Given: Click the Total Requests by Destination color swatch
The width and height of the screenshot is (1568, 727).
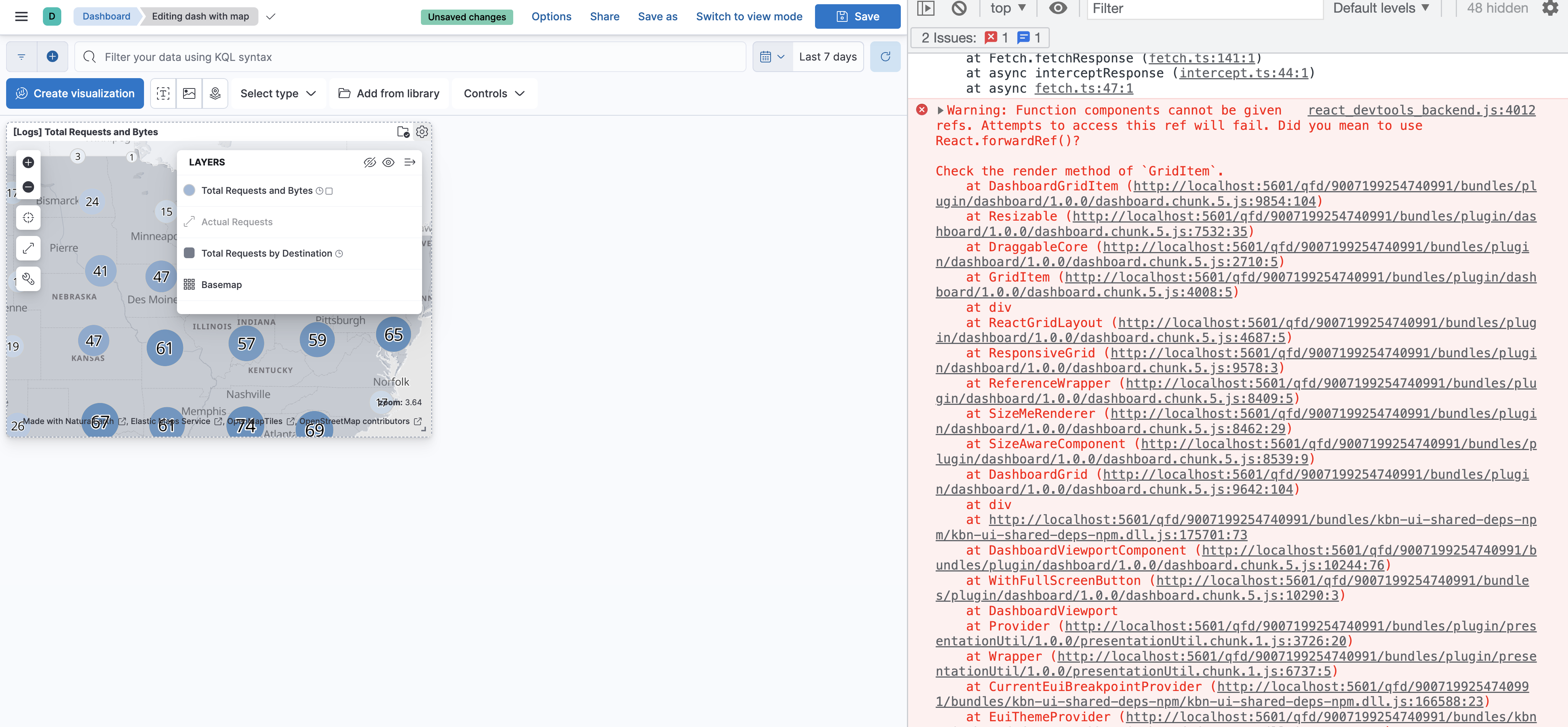Looking at the screenshot, I should (189, 253).
